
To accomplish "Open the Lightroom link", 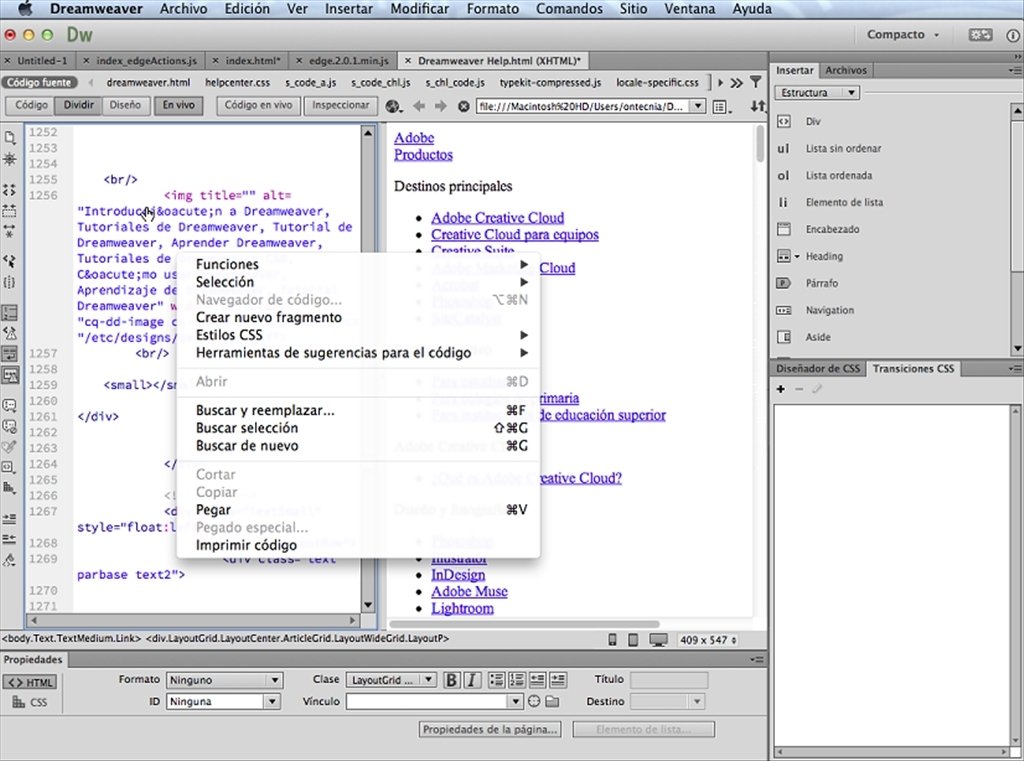I will (462, 608).
